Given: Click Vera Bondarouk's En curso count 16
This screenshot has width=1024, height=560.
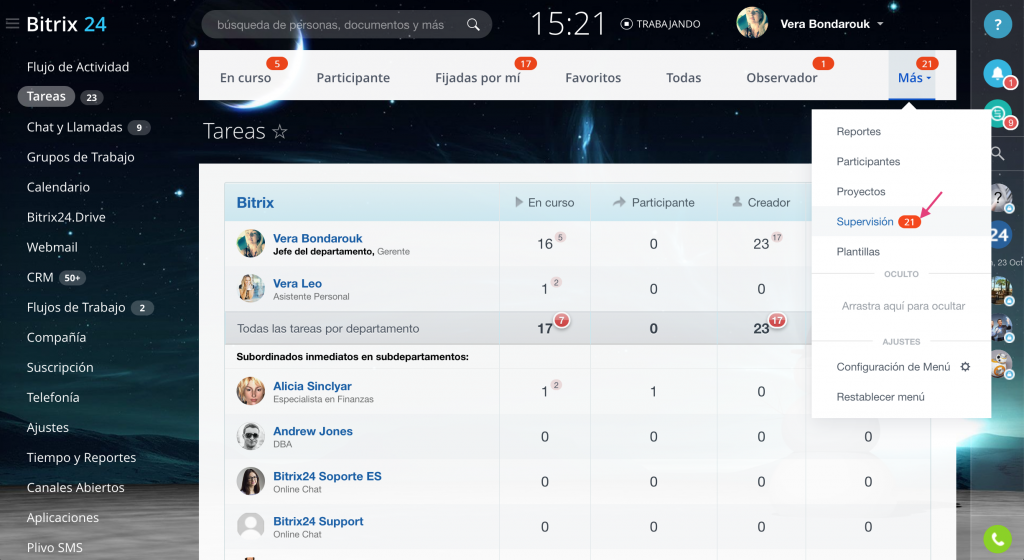Looking at the screenshot, I should [x=545, y=244].
